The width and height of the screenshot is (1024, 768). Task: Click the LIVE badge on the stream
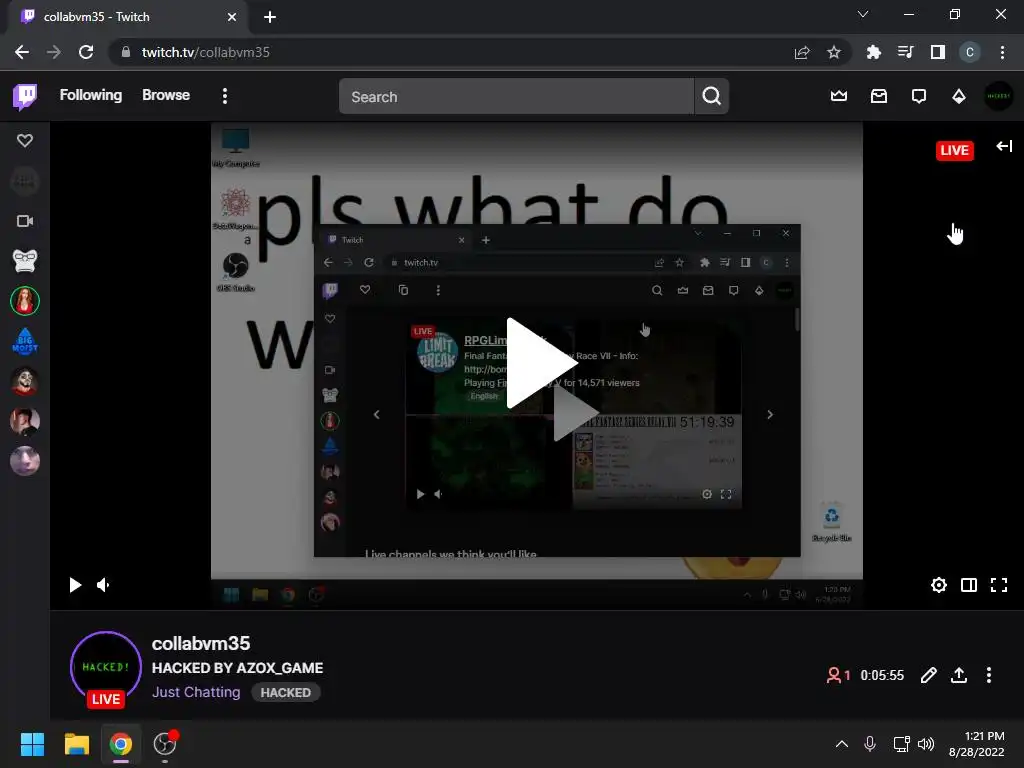point(954,150)
